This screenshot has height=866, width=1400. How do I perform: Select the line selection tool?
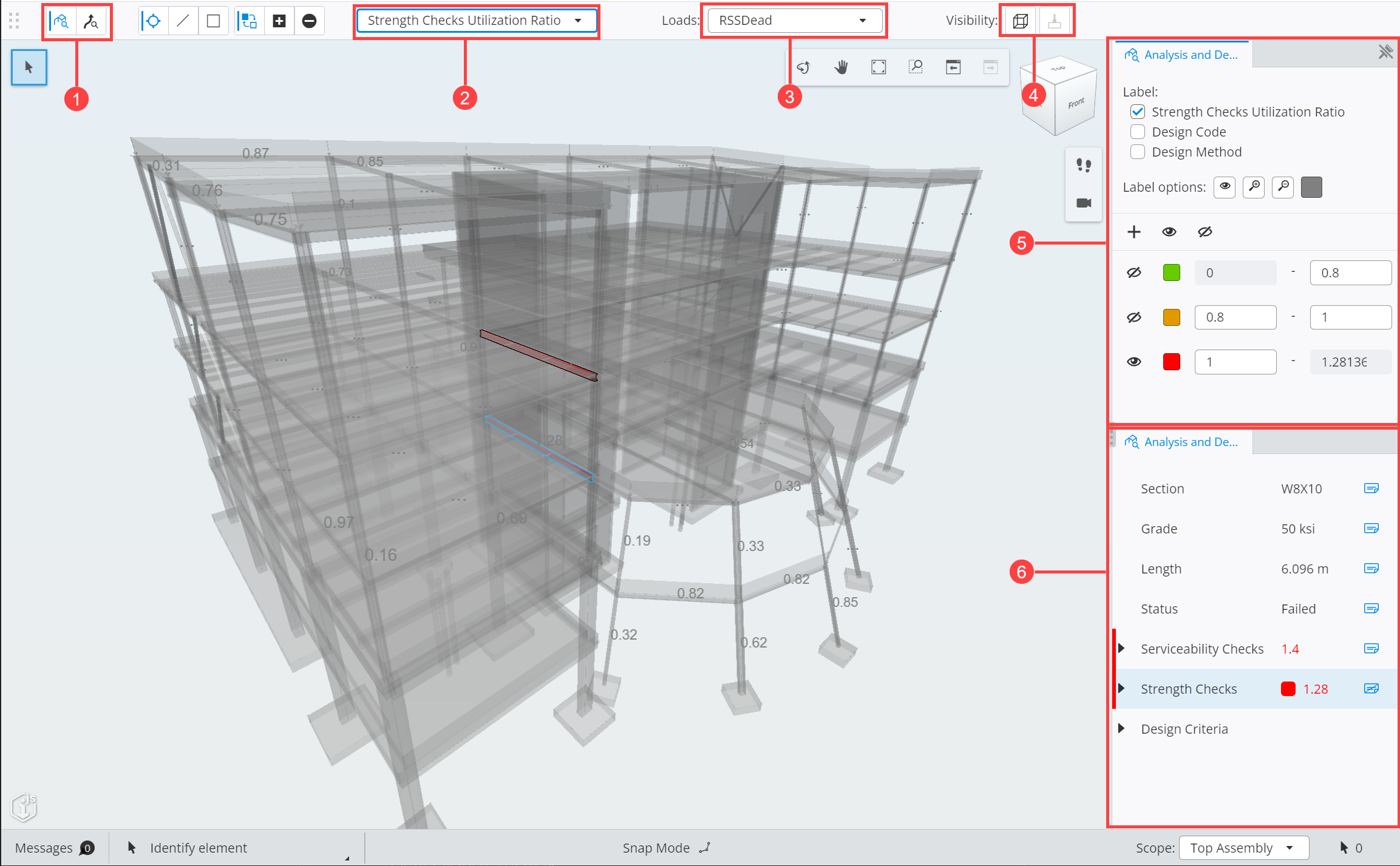(x=183, y=21)
